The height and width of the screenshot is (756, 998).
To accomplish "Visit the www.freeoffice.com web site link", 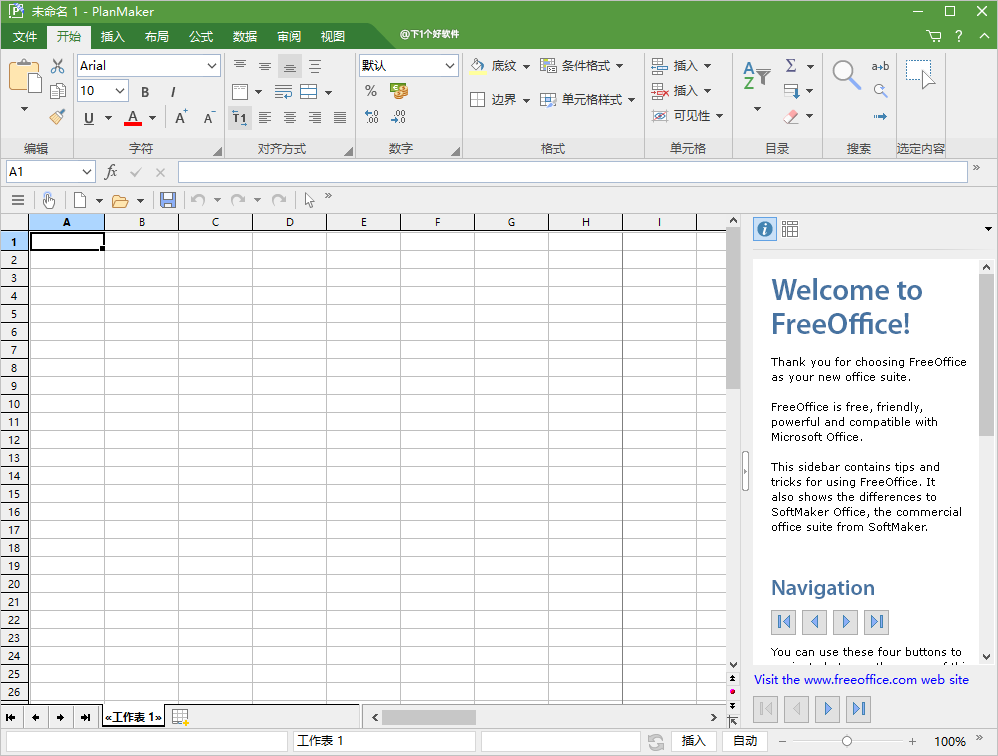I will (x=861, y=679).
